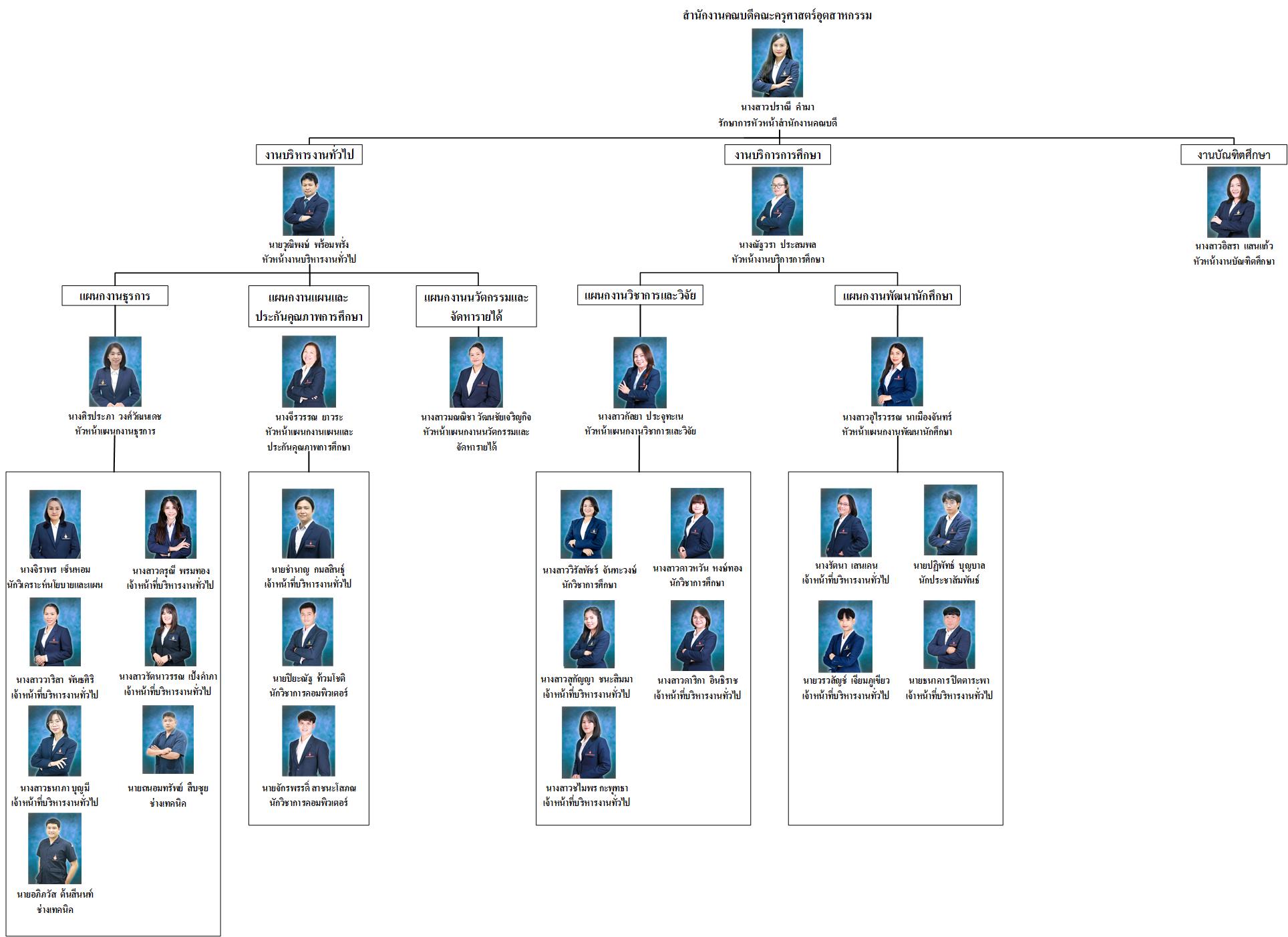Click the photo of technician นายอภิภรัส ต้นสีนนท์
Screen dimensions: 1288x937
(x=55, y=849)
